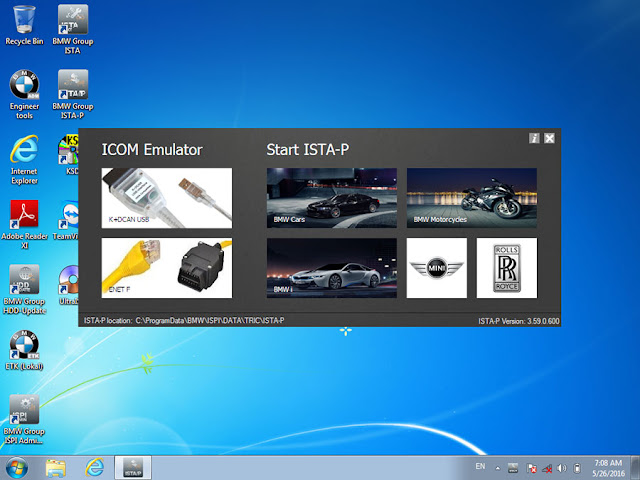Launch BMW Group ISPI Admin shortcut
The width and height of the screenshot is (640, 480).
(x=24, y=419)
